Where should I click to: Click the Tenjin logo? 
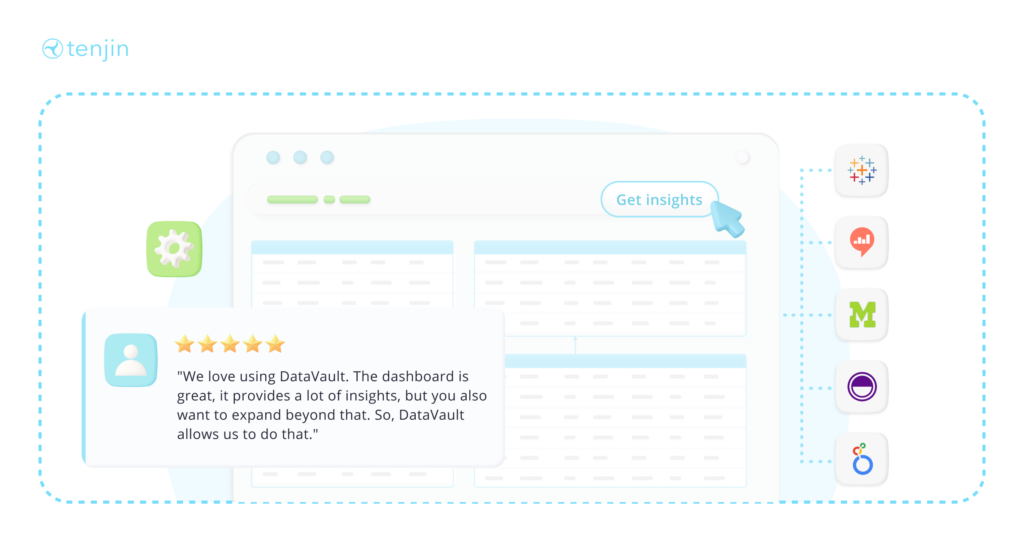click(x=85, y=48)
